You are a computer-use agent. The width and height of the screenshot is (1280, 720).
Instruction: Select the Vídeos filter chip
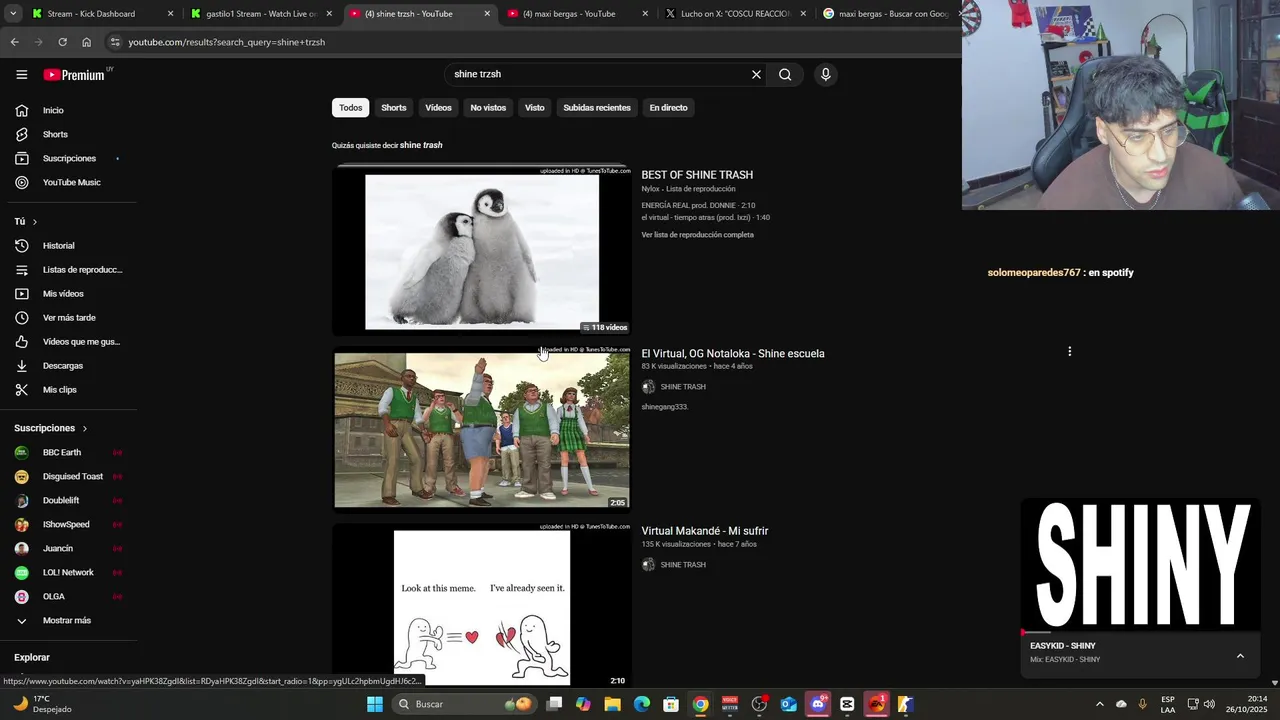click(x=438, y=107)
